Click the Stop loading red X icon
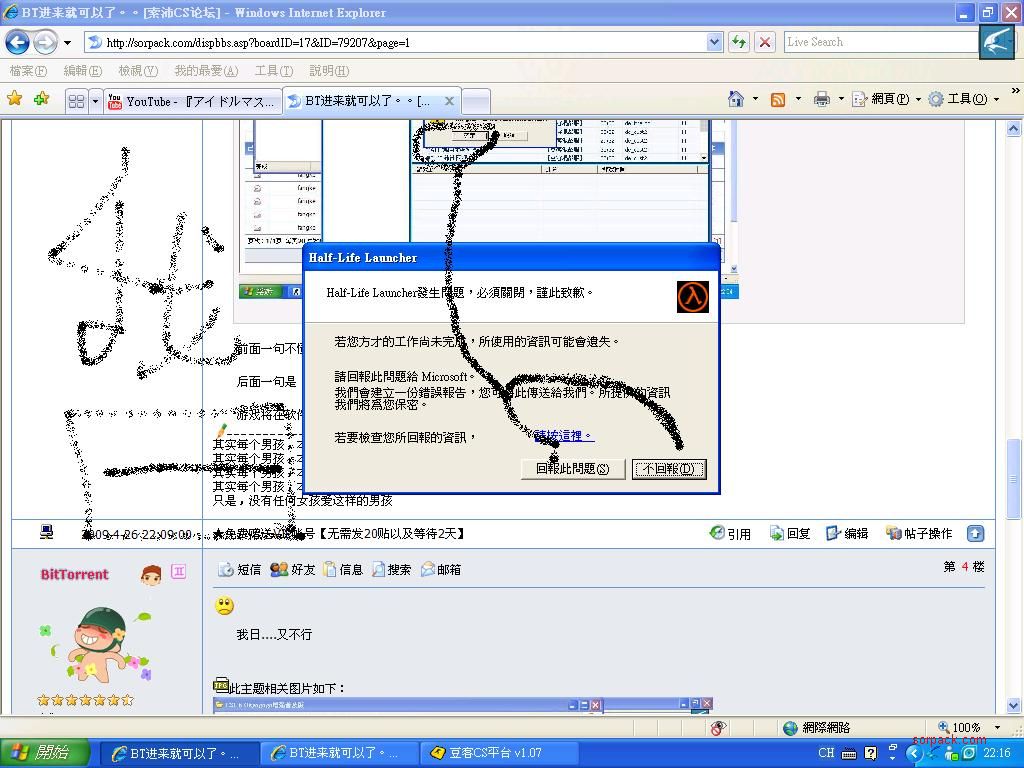The image size is (1024, 768). (x=765, y=42)
